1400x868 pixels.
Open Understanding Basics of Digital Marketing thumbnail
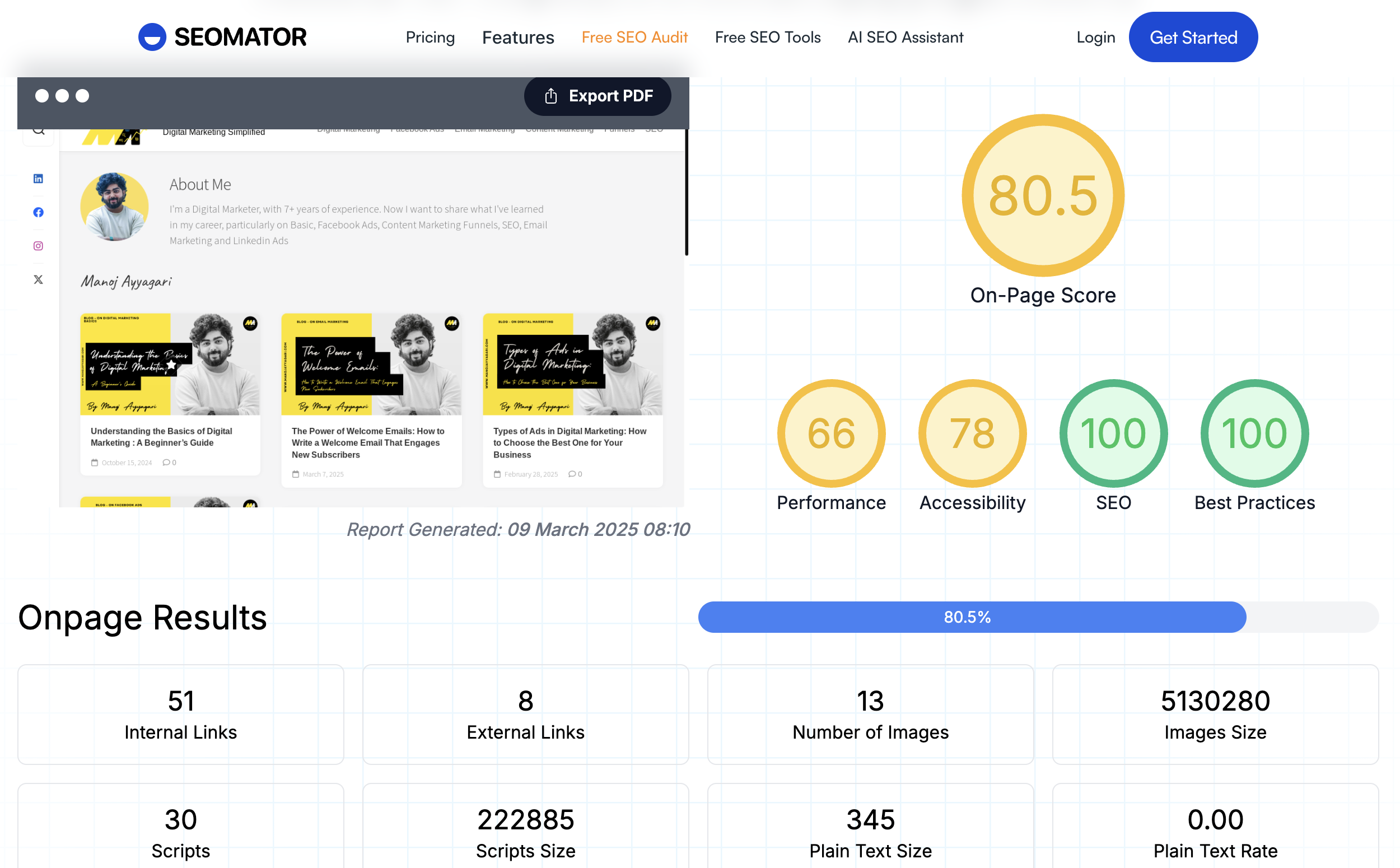[170, 364]
